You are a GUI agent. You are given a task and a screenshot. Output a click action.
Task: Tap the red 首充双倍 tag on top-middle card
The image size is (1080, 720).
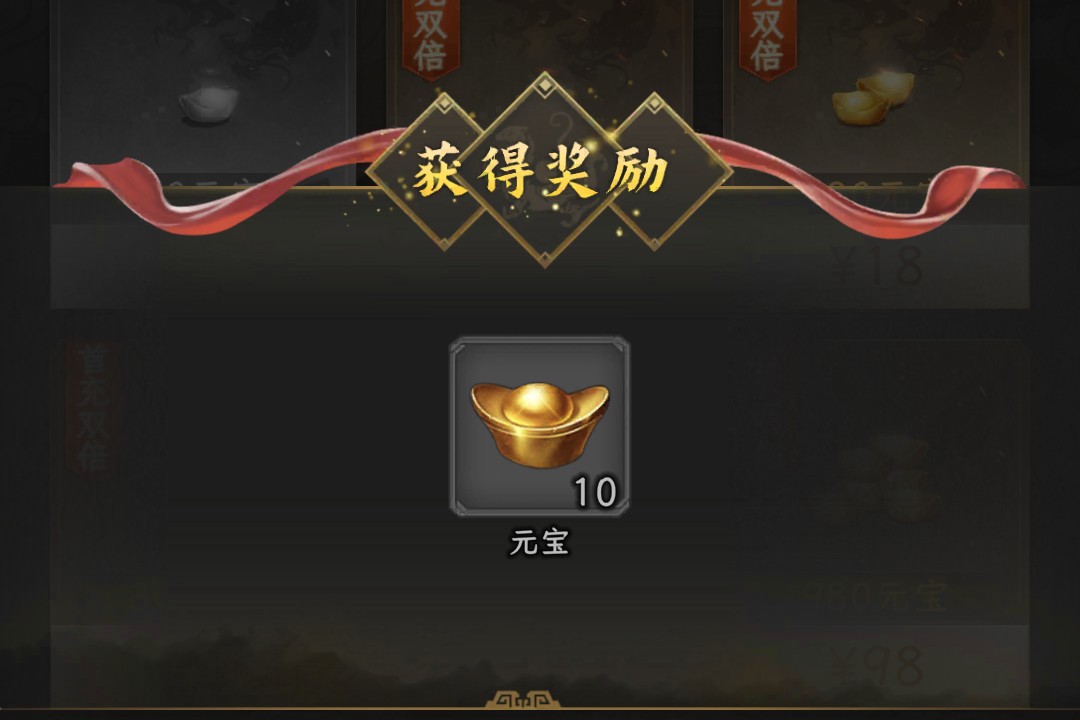tap(430, 37)
